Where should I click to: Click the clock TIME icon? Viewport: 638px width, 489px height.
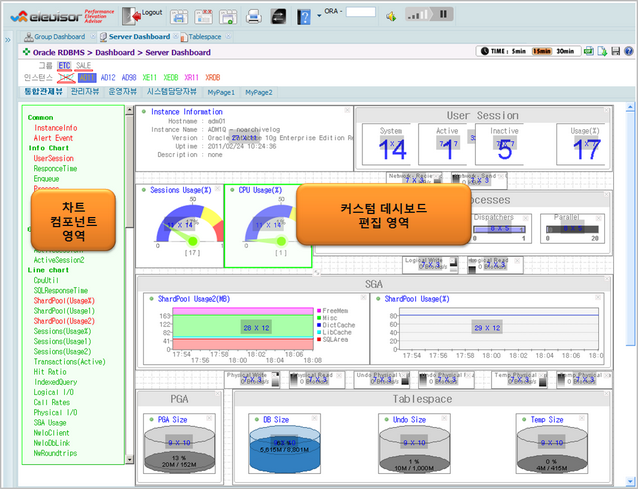[486, 50]
